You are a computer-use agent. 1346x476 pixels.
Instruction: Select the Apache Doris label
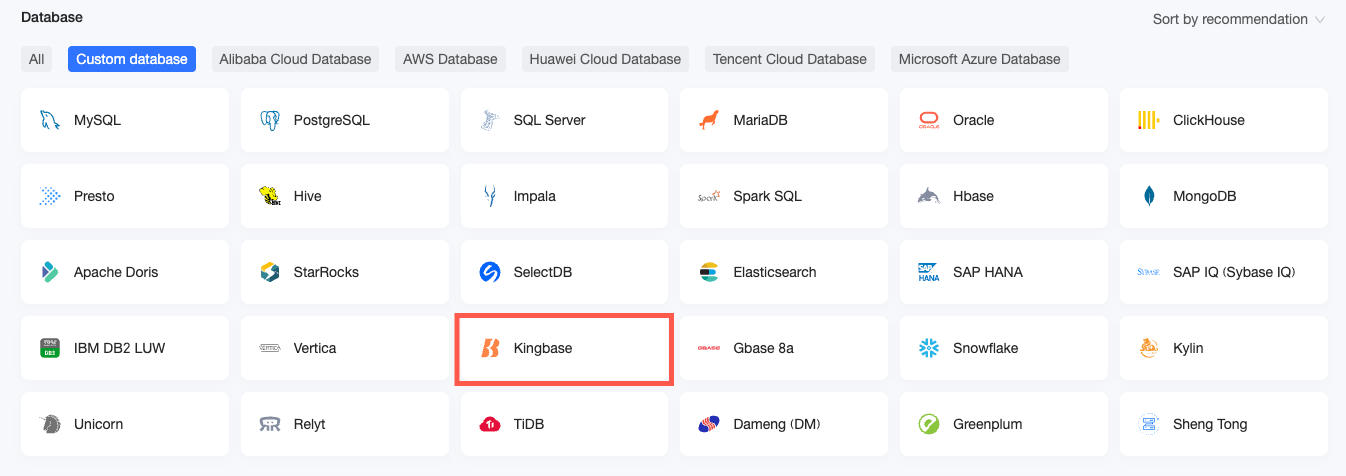pyautogui.click(x=116, y=272)
